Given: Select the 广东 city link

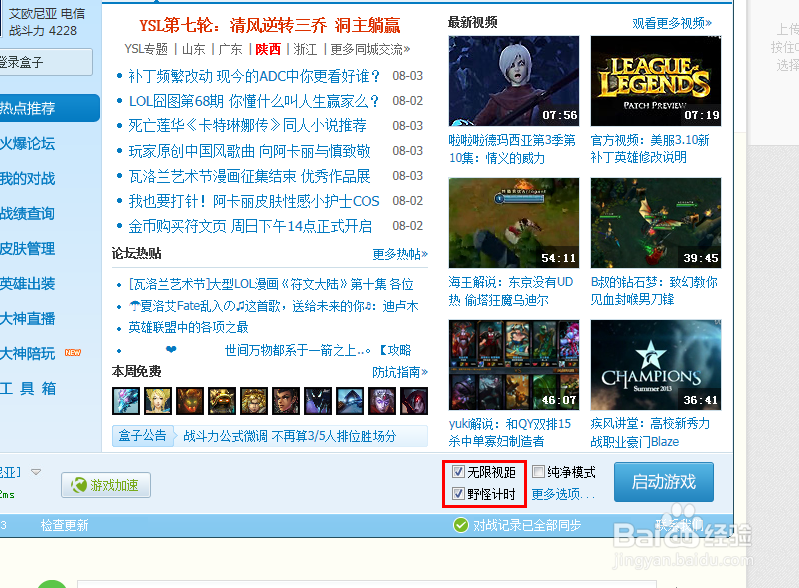Looking at the screenshot, I should tap(230, 49).
